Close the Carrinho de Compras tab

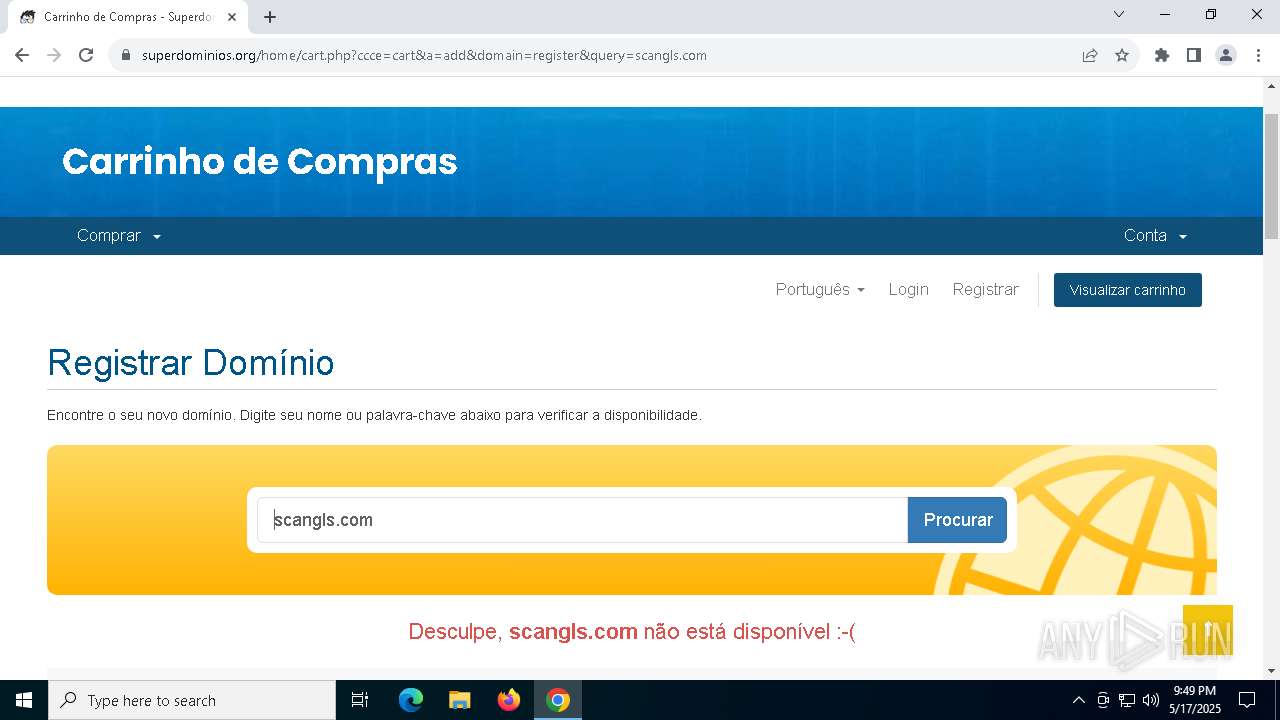pyautogui.click(x=232, y=17)
